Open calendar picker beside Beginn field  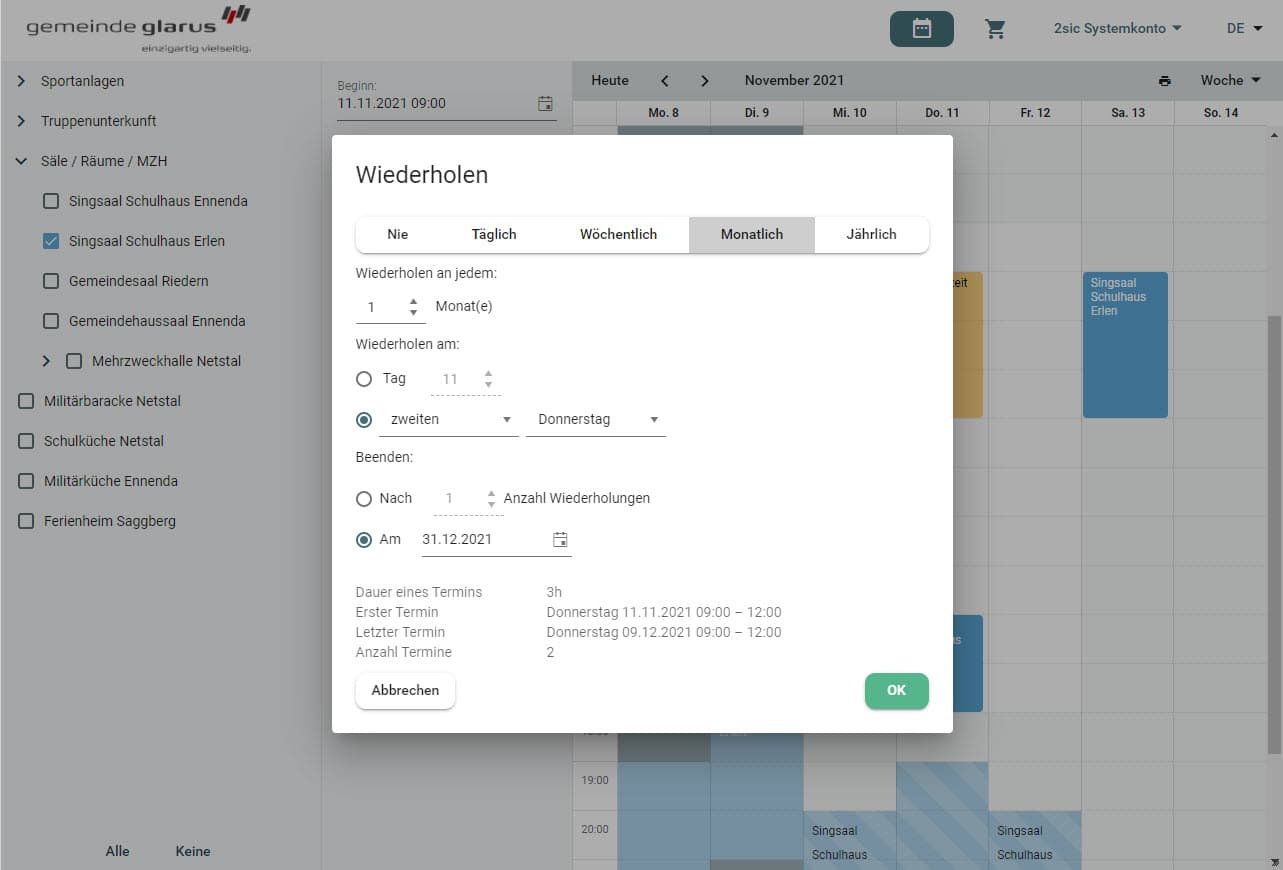(545, 103)
